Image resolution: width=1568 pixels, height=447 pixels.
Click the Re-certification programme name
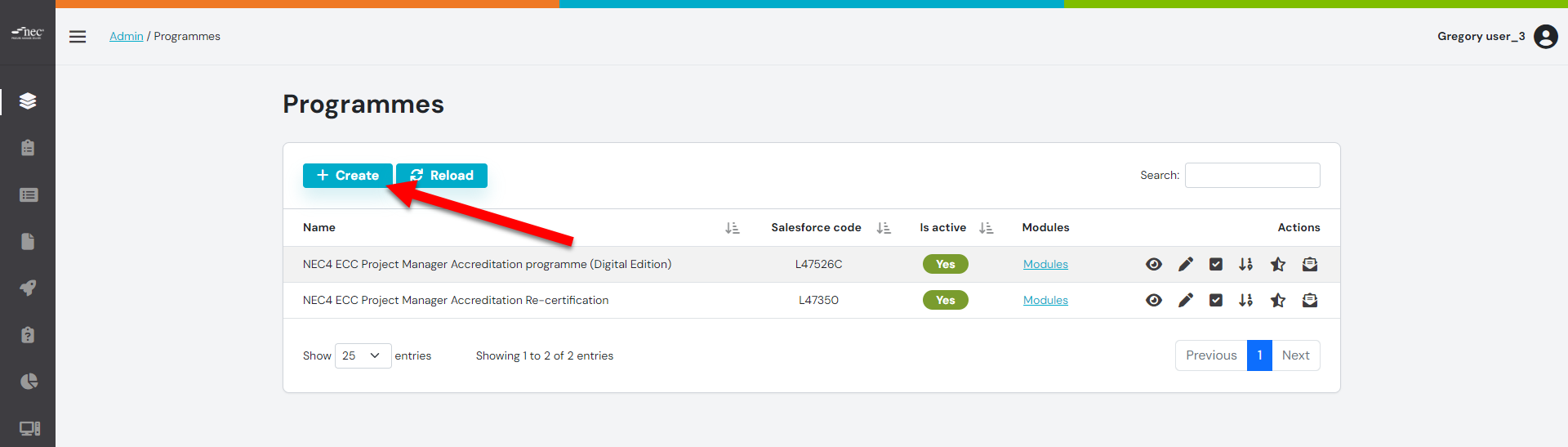tap(456, 300)
